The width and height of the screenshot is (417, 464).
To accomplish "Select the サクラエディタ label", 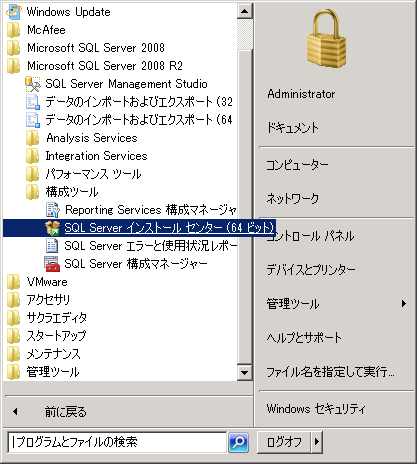I will 57,318.
